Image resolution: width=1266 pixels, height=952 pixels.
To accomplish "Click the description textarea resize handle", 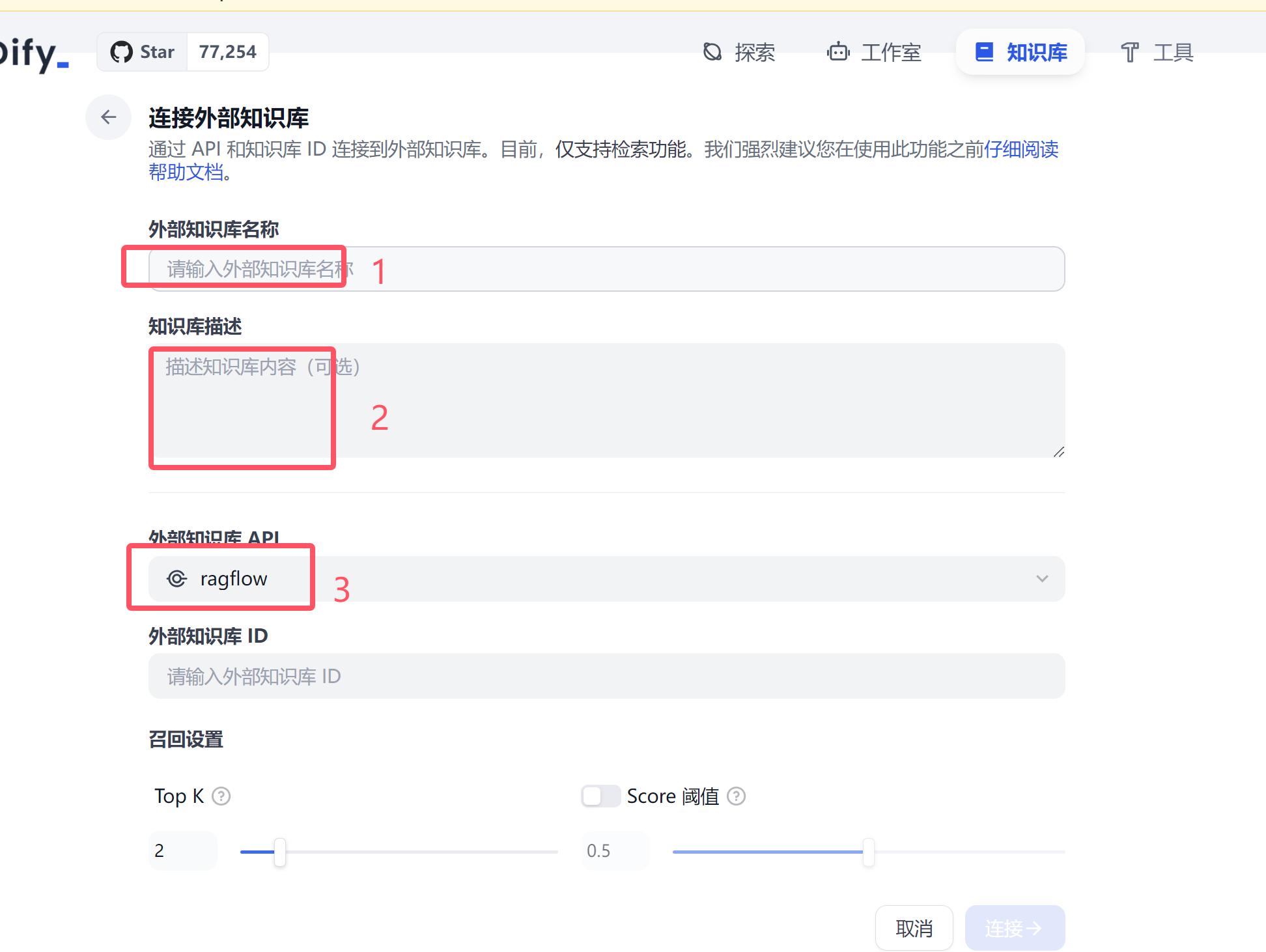I will tap(1059, 452).
